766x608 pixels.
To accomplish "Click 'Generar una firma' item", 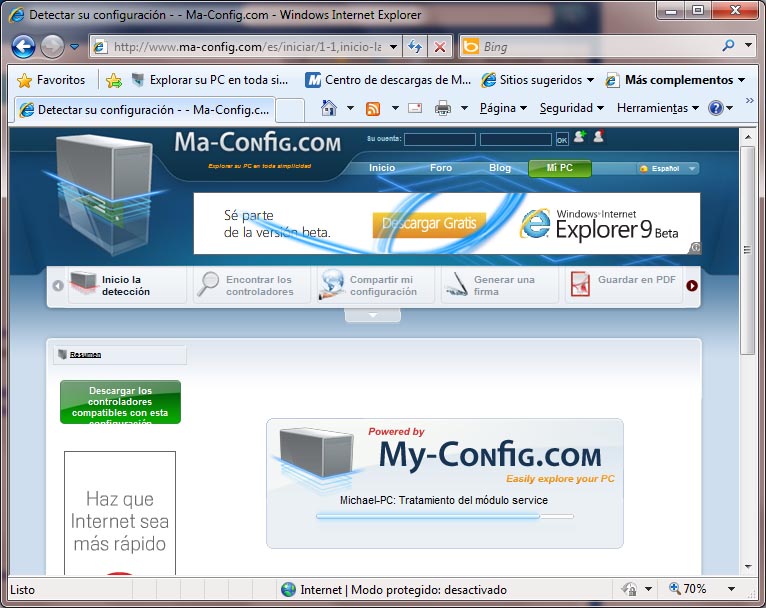I will (500, 285).
